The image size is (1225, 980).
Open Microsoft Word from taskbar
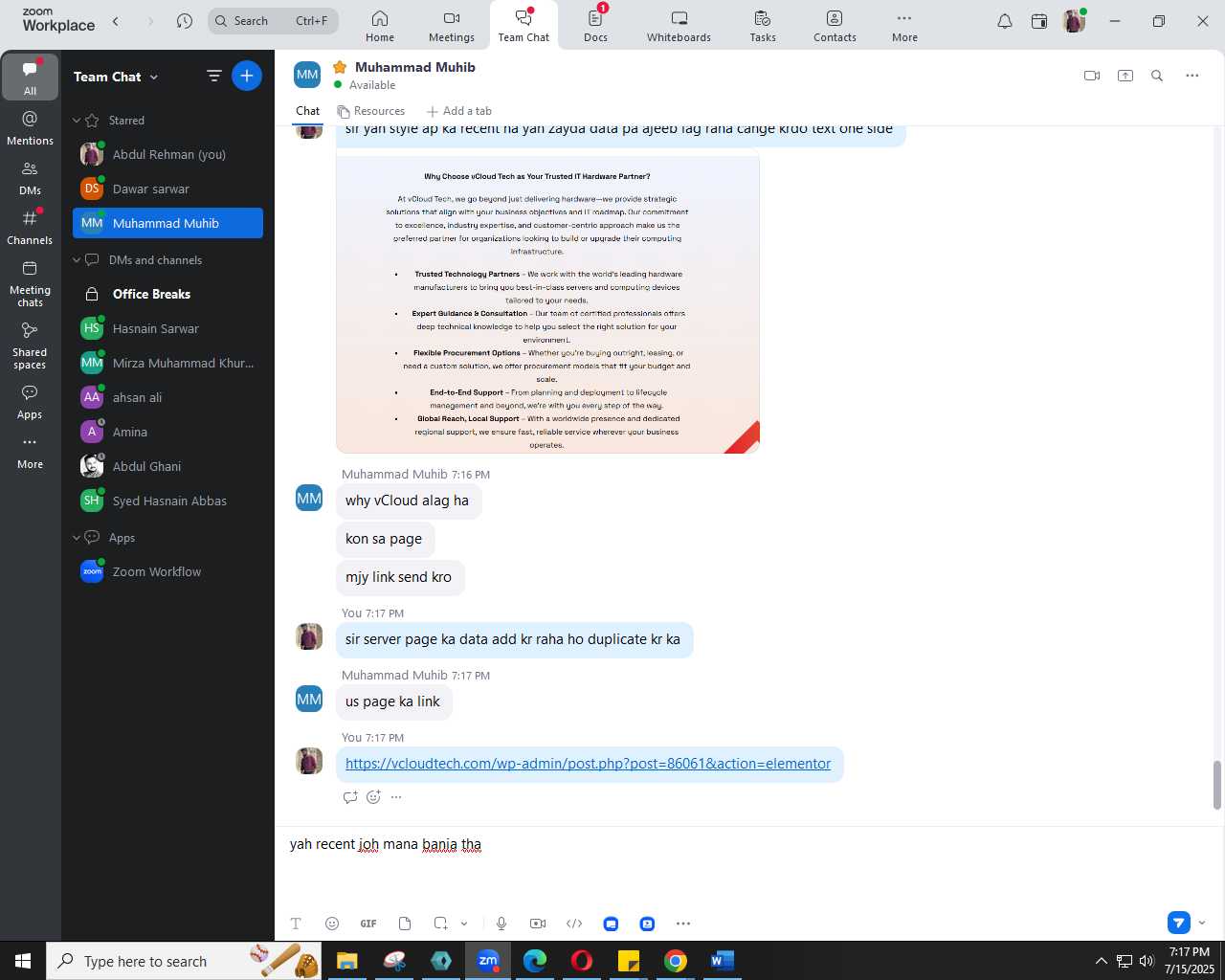coord(723,961)
